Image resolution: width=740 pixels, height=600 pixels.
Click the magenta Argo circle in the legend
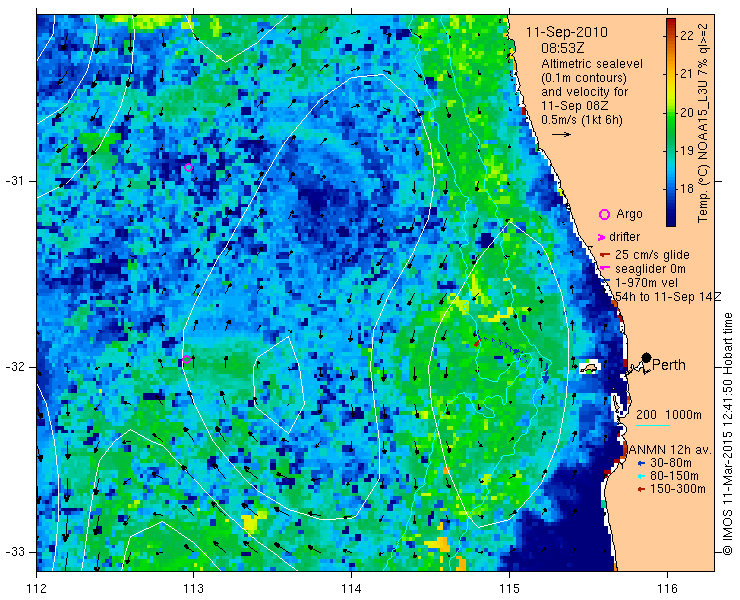[604, 214]
